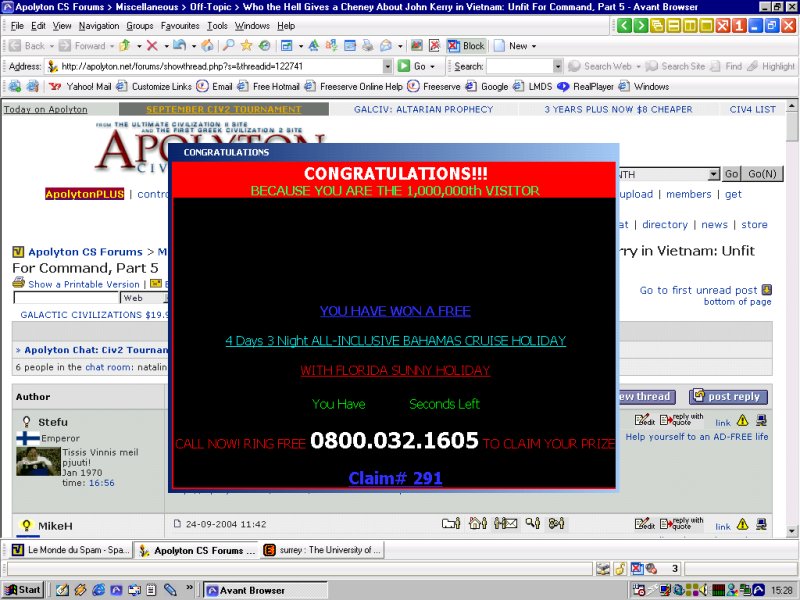The height and width of the screenshot is (600, 800).
Task: Click the house homepage icon in MikeH's post
Action: click(x=478, y=523)
